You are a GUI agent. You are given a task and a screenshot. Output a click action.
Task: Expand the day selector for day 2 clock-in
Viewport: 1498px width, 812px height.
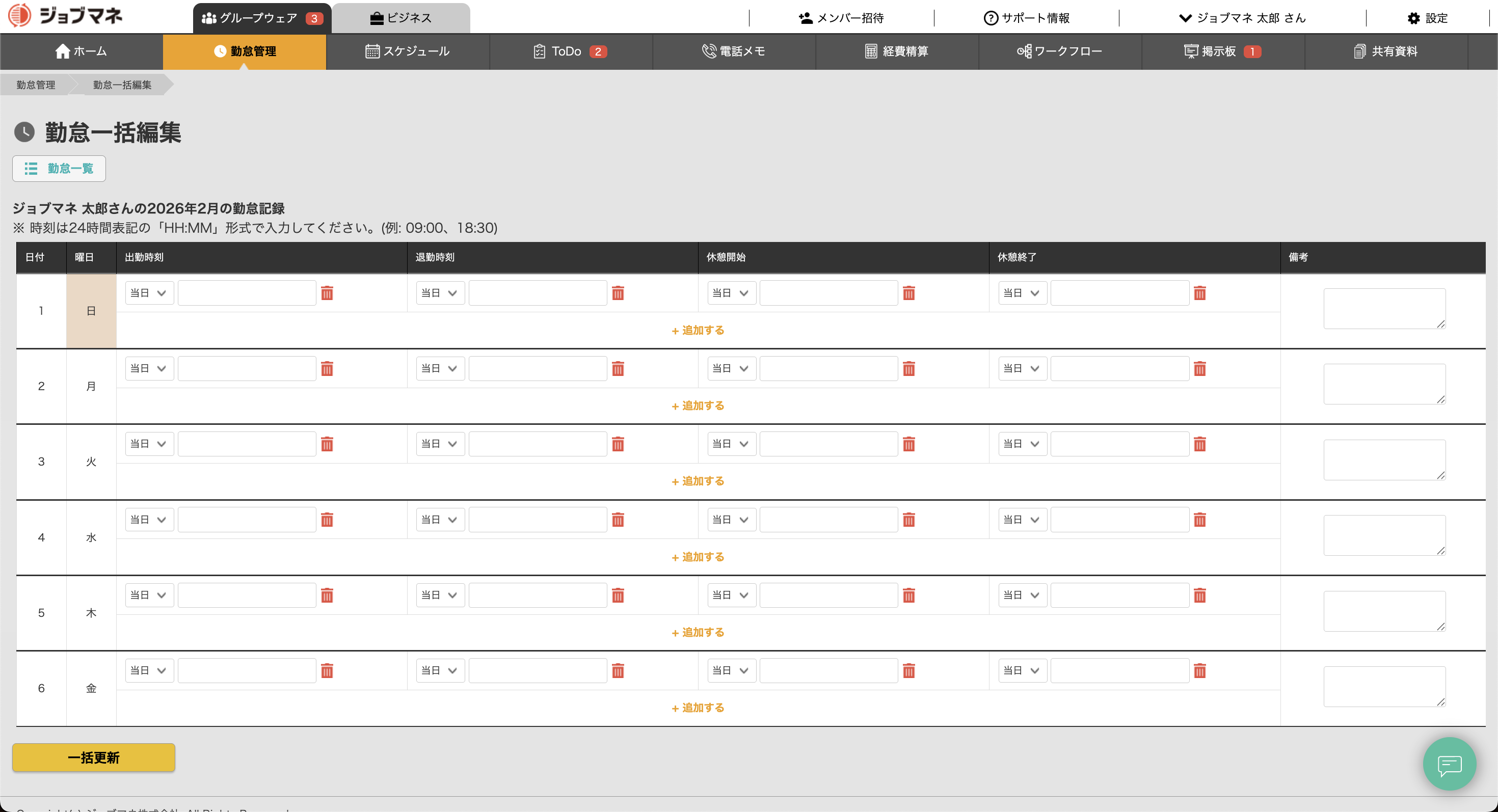coord(149,368)
